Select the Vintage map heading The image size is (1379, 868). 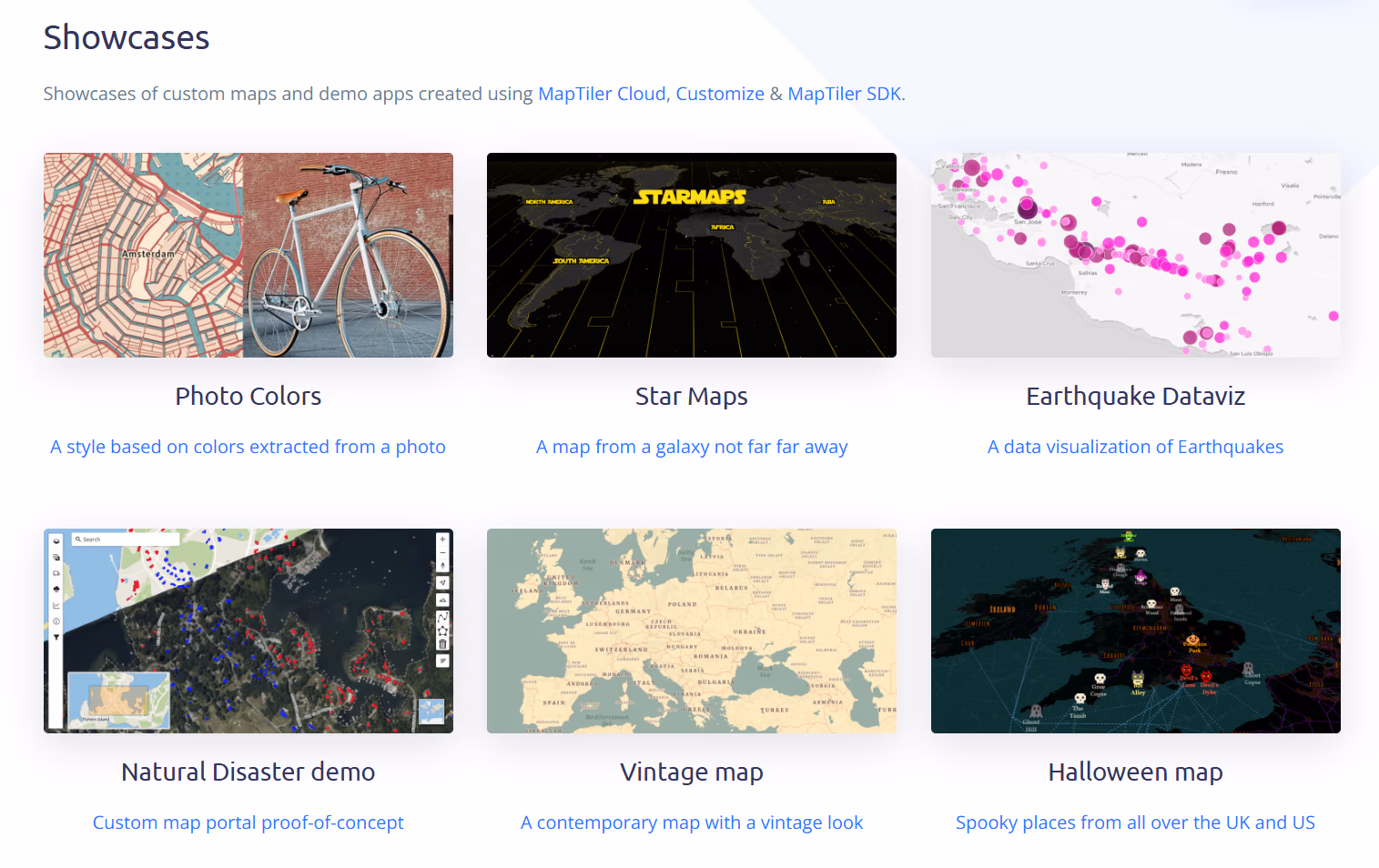click(692, 772)
